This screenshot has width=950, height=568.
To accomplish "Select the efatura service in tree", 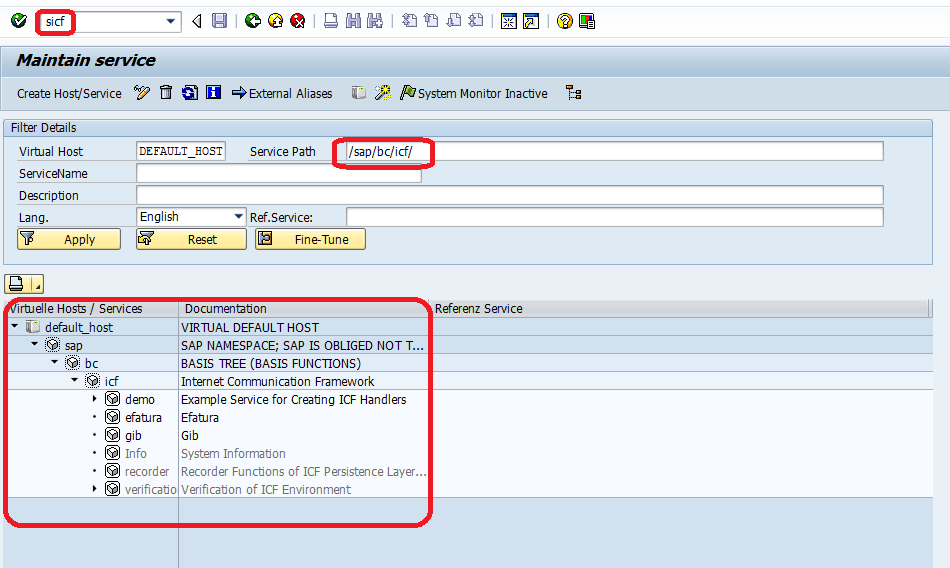I will (143, 418).
